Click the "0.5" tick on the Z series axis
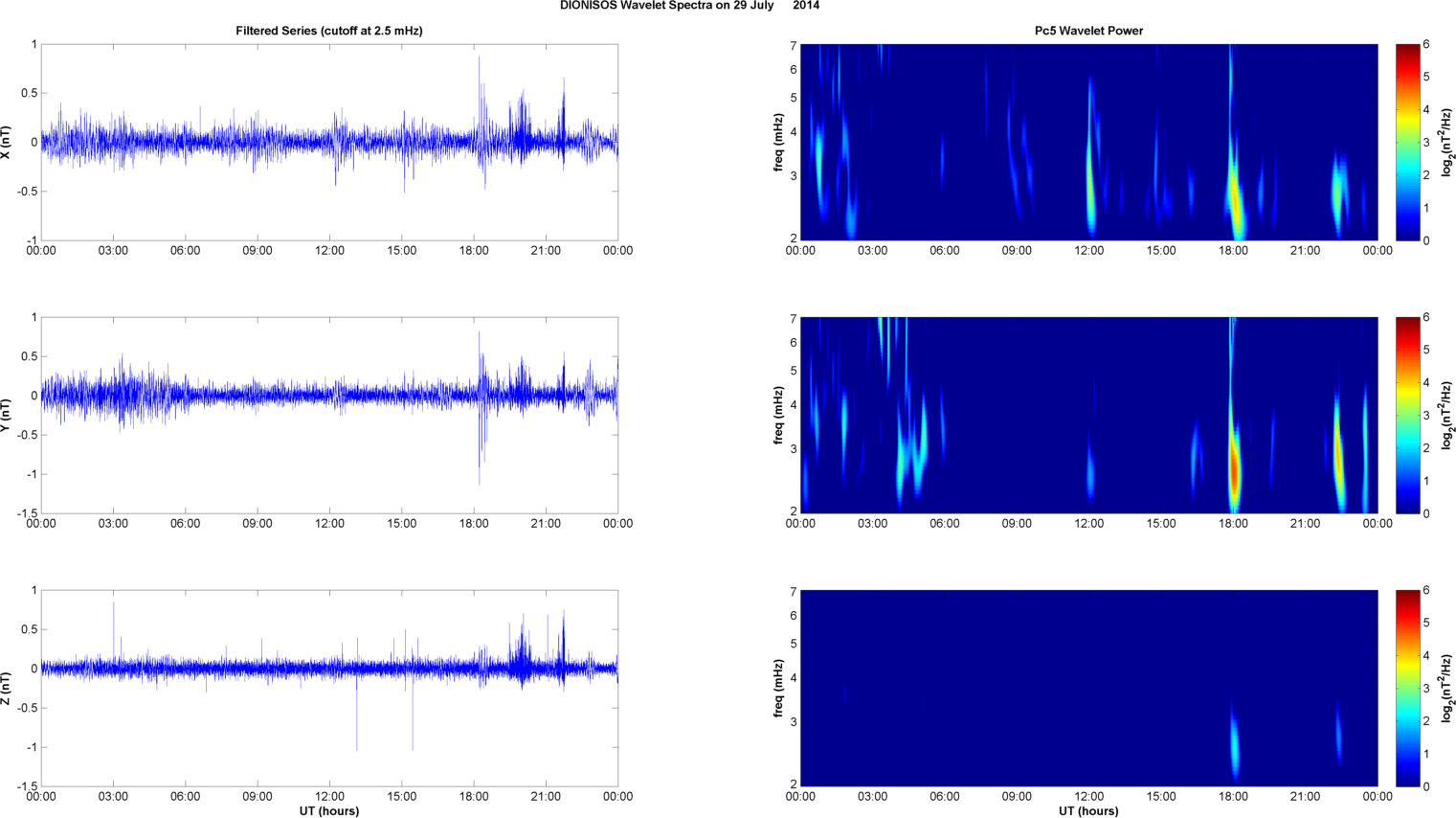The width and height of the screenshot is (1456, 818). click(30, 629)
